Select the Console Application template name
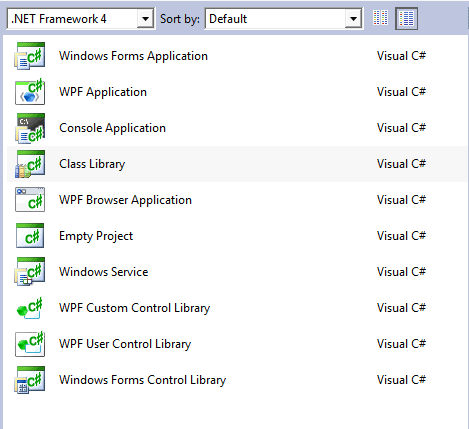 pos(112,128)
